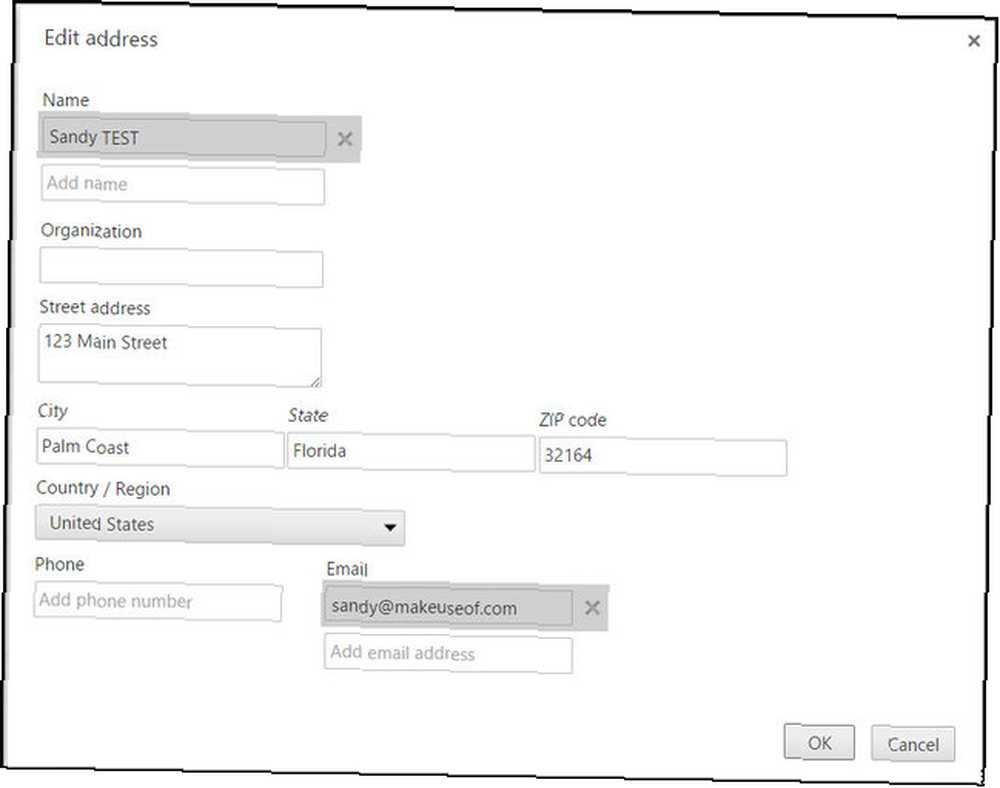1000x788 pixels.
Task: Edit the 123 Main Street address box
Action: tap(180, 356)
